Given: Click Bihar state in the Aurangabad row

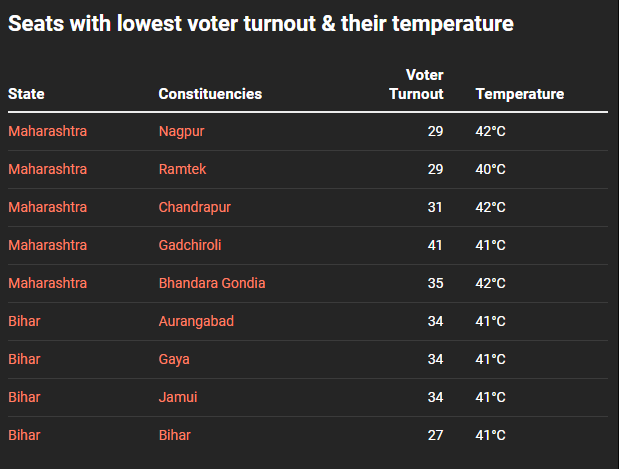Looking at the screenshot, I should point(24,321).
